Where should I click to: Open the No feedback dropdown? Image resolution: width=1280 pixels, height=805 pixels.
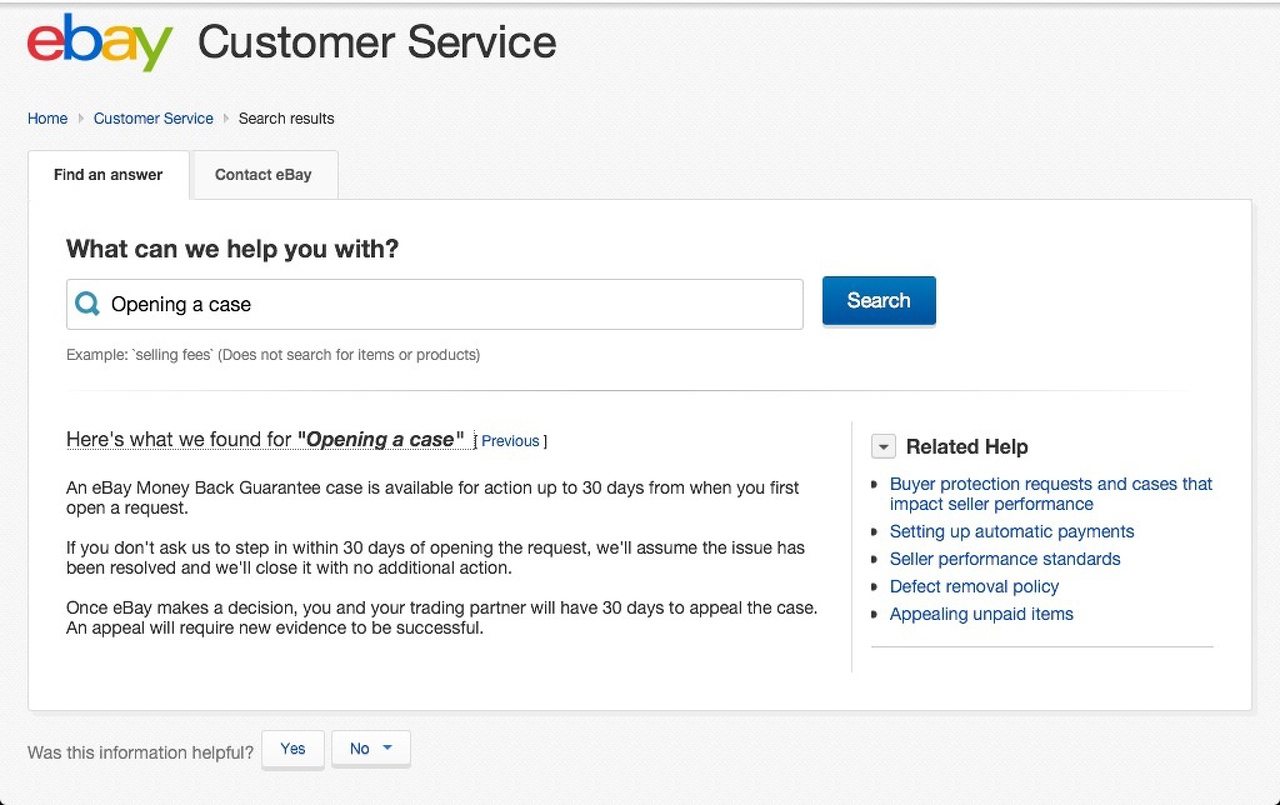click(x=371, y=749)
